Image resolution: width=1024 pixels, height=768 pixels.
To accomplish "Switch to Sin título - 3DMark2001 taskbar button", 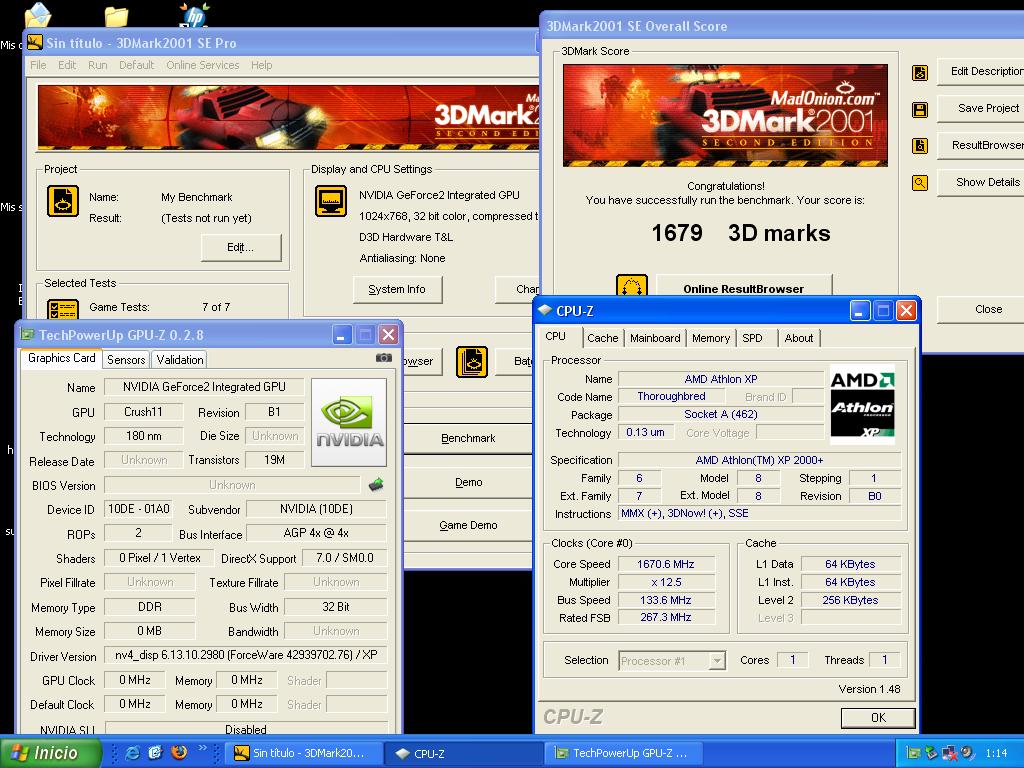I will point(303,754).
